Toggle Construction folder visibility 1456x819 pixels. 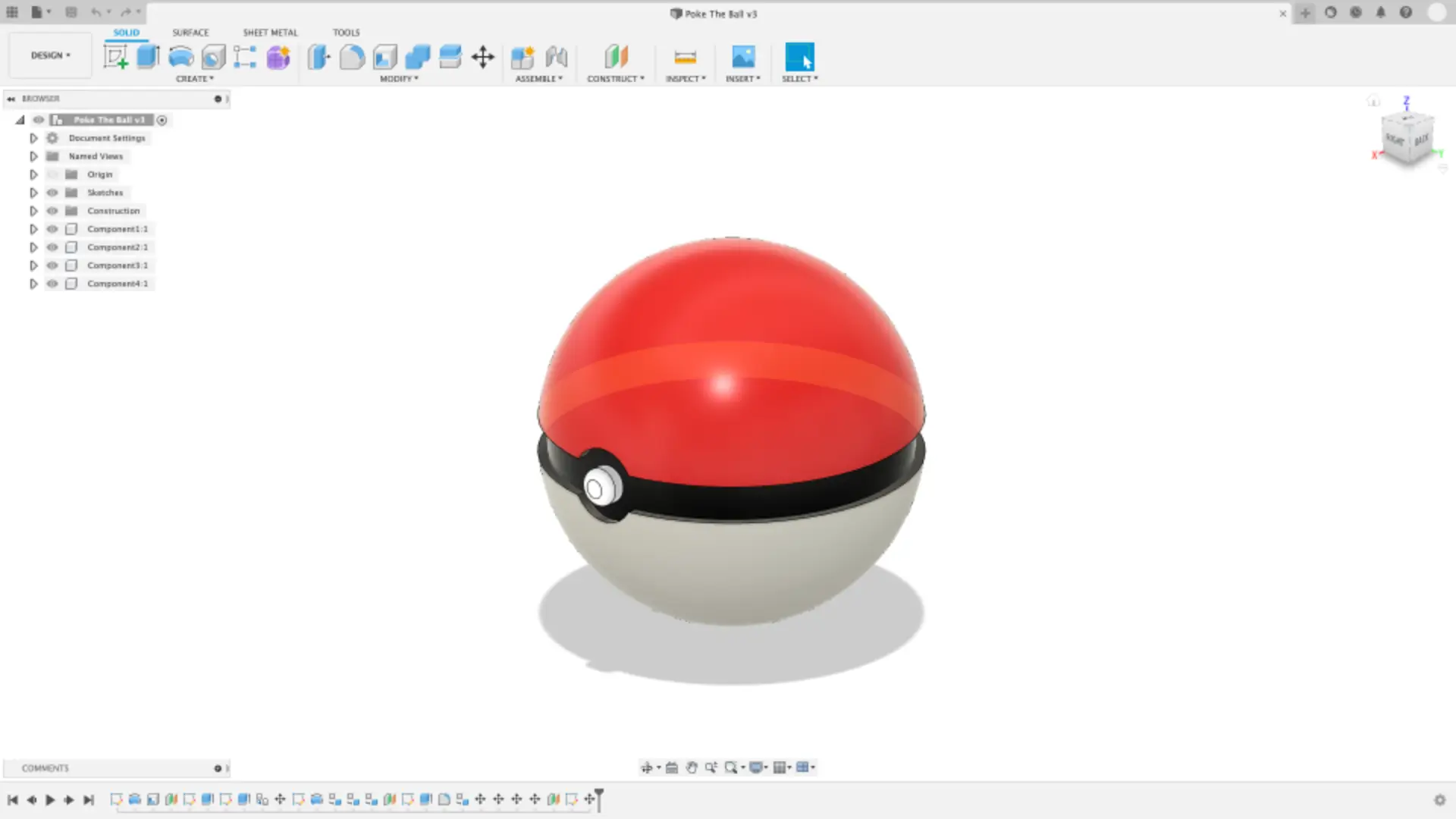(52, 210)
